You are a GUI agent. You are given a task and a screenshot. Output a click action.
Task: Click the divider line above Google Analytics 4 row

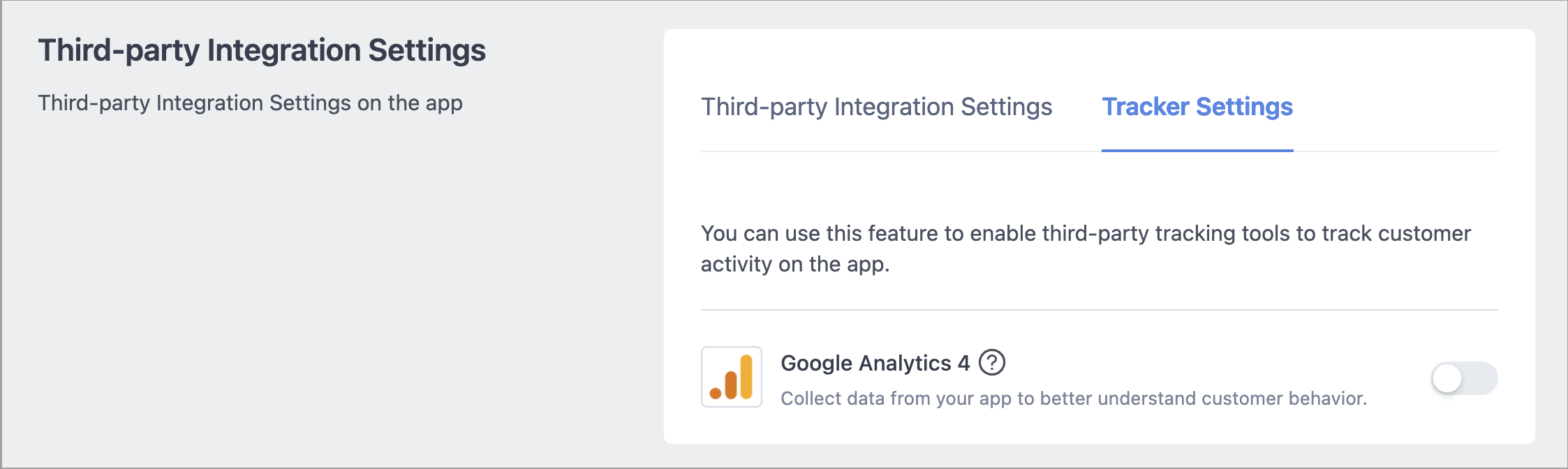[x=1100, y=310]
